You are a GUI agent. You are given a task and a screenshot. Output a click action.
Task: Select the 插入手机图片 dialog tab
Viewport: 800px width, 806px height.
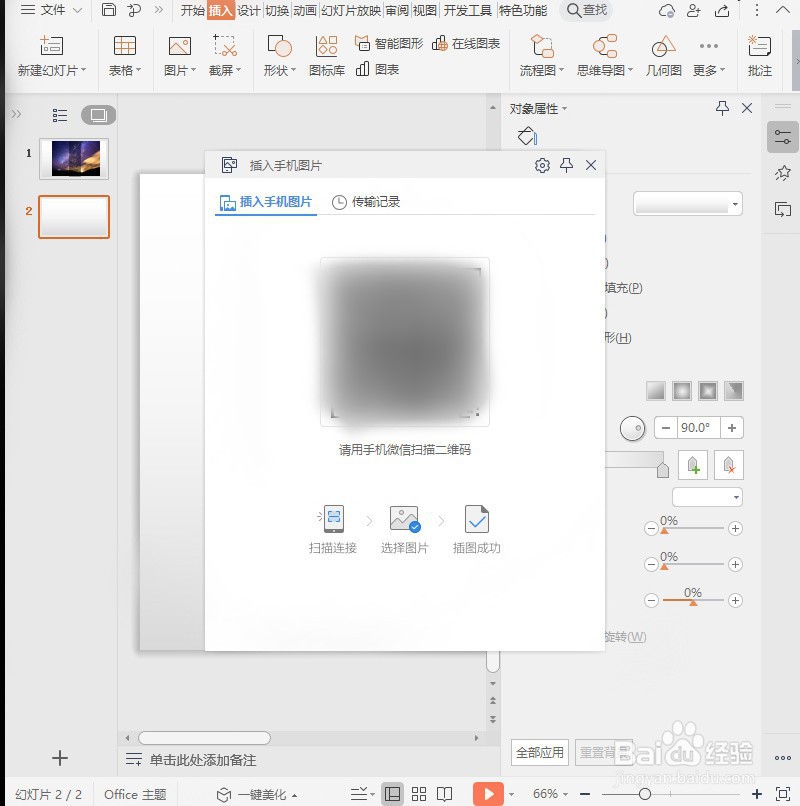(x=265, y=202)
